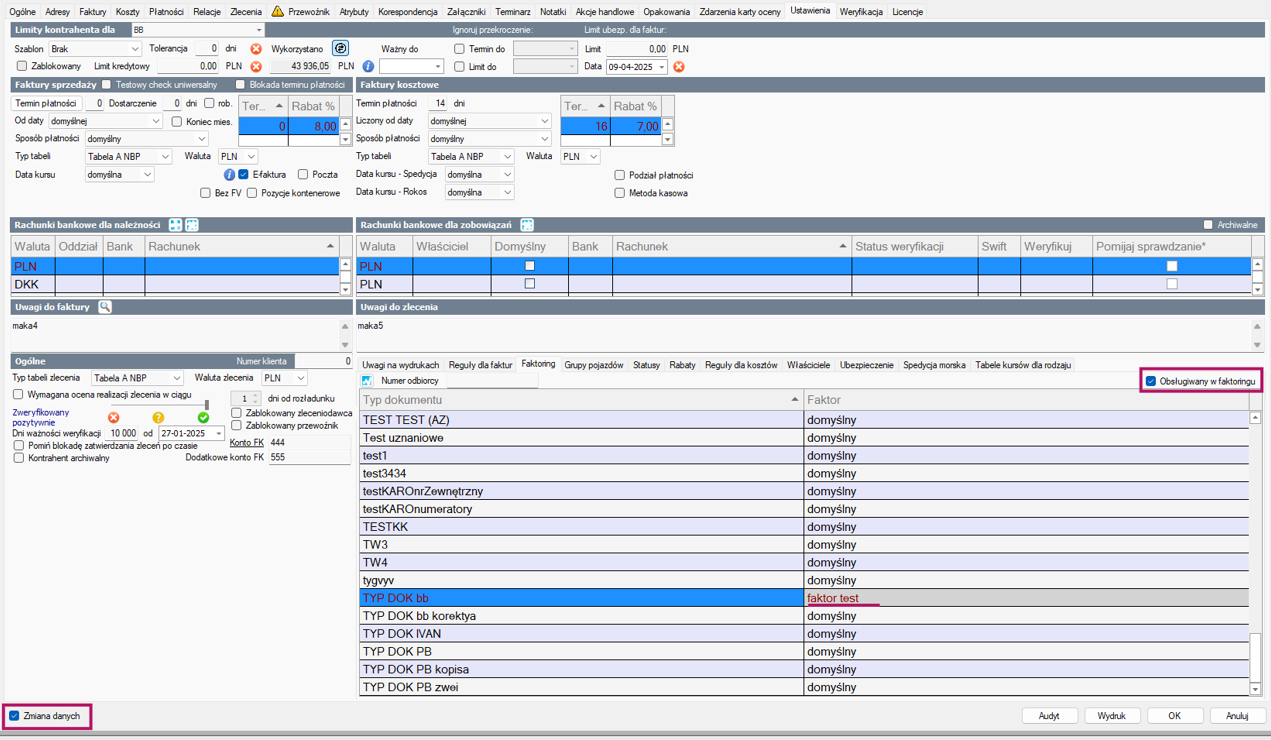Refresh the Wykorzystano amount
The image size is (1271, 740).
[340, 48]
